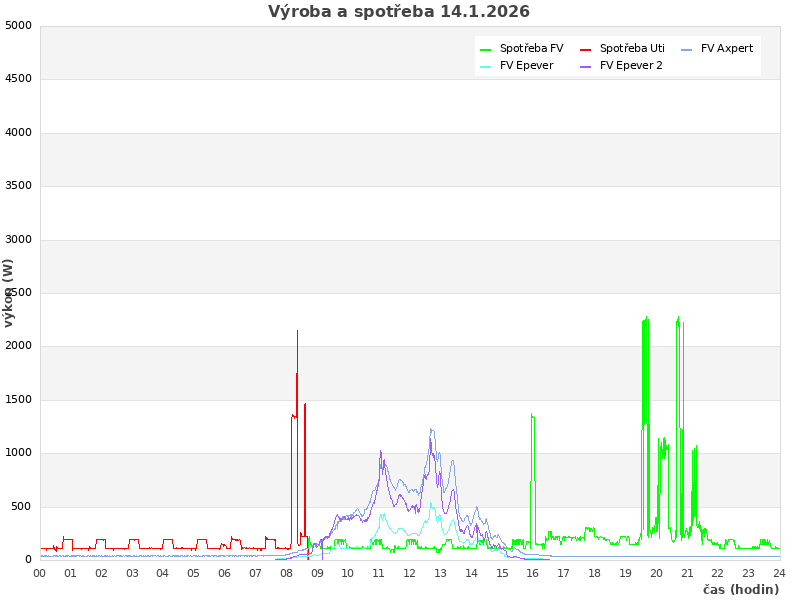
Task: Toggle the FV Axpert legend label
Action: pyautogui.click(x=727, y=49)
